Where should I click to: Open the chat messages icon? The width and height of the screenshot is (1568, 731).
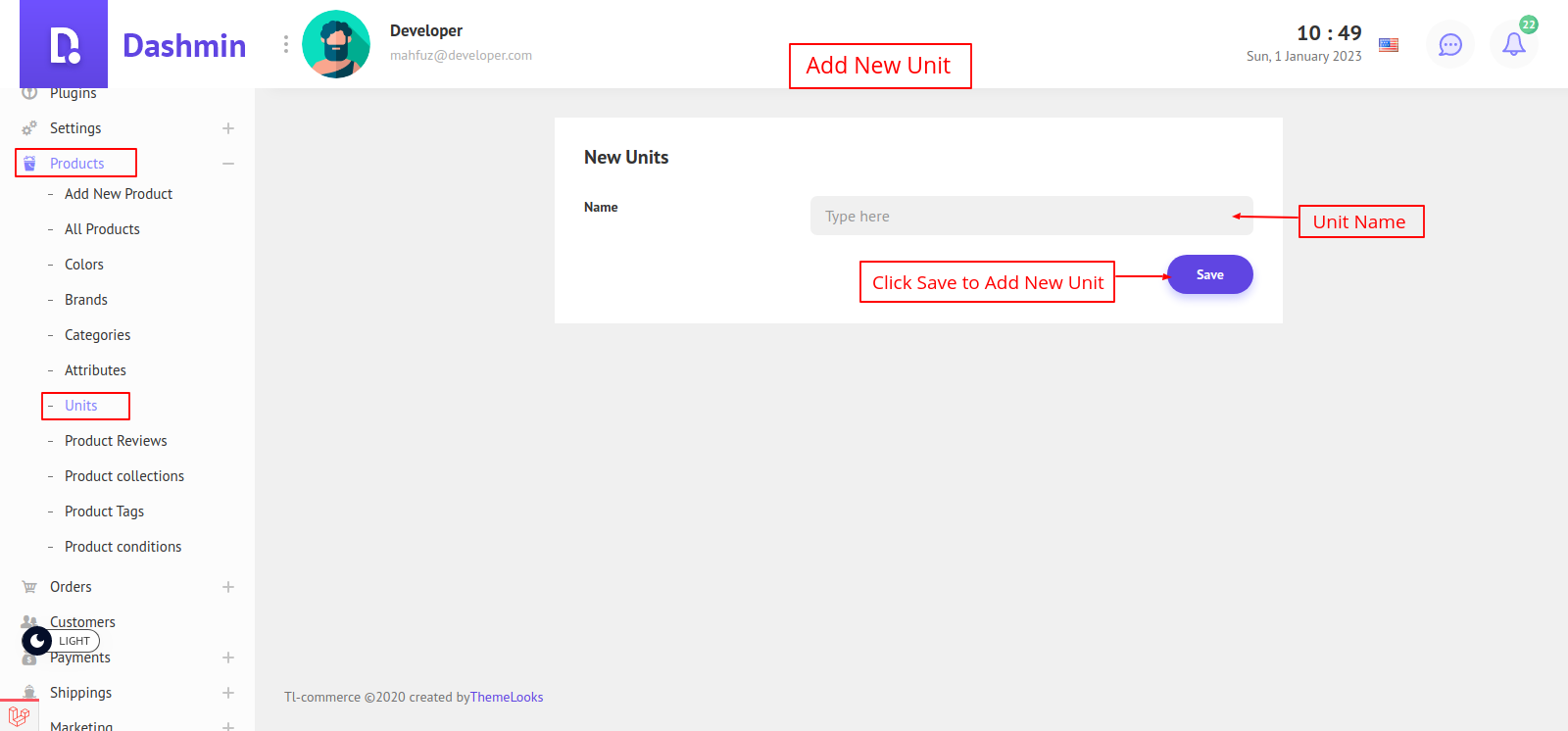click(x=1449, y=44)
